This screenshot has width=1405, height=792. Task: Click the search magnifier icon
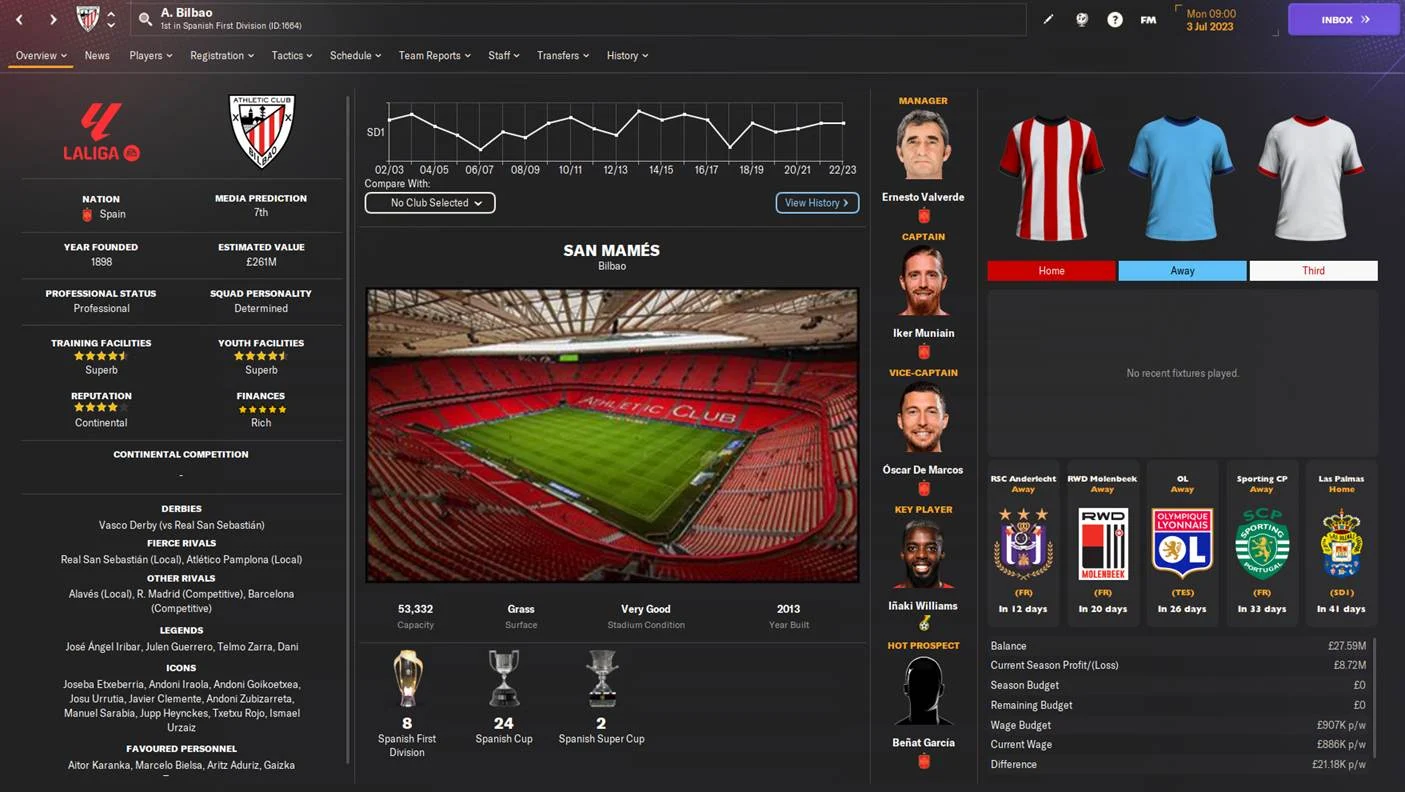coord(145,19)
